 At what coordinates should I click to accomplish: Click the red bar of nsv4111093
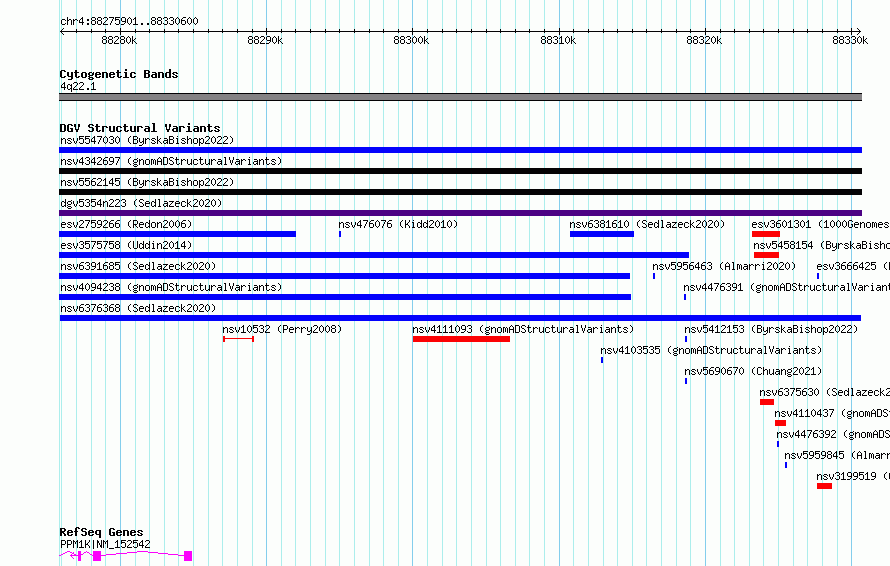461,339
